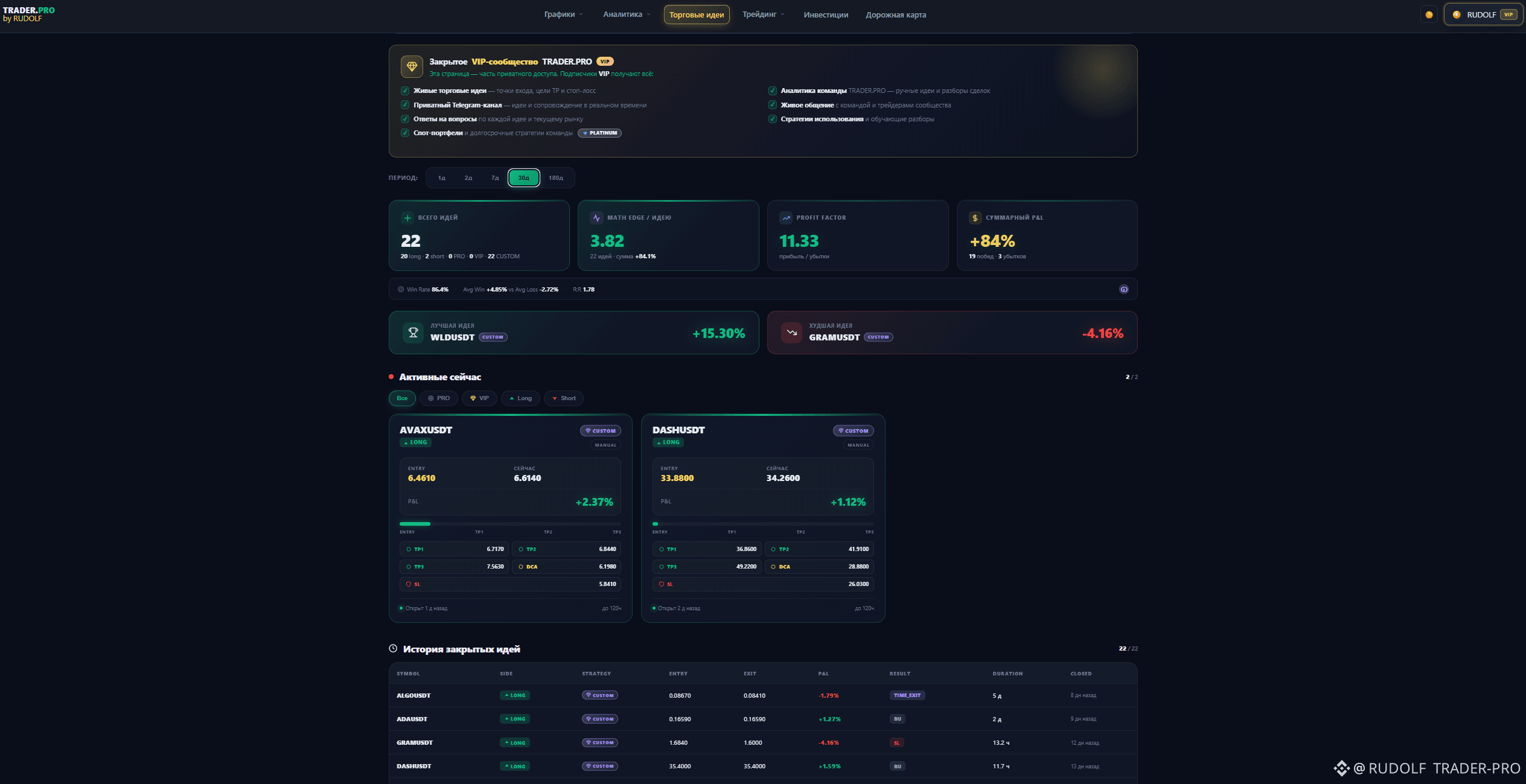The width and height of the screenshot is (1526, 784).
Task: Expand the Аналитика dropdown menu
Action: (x=627, y=14)
